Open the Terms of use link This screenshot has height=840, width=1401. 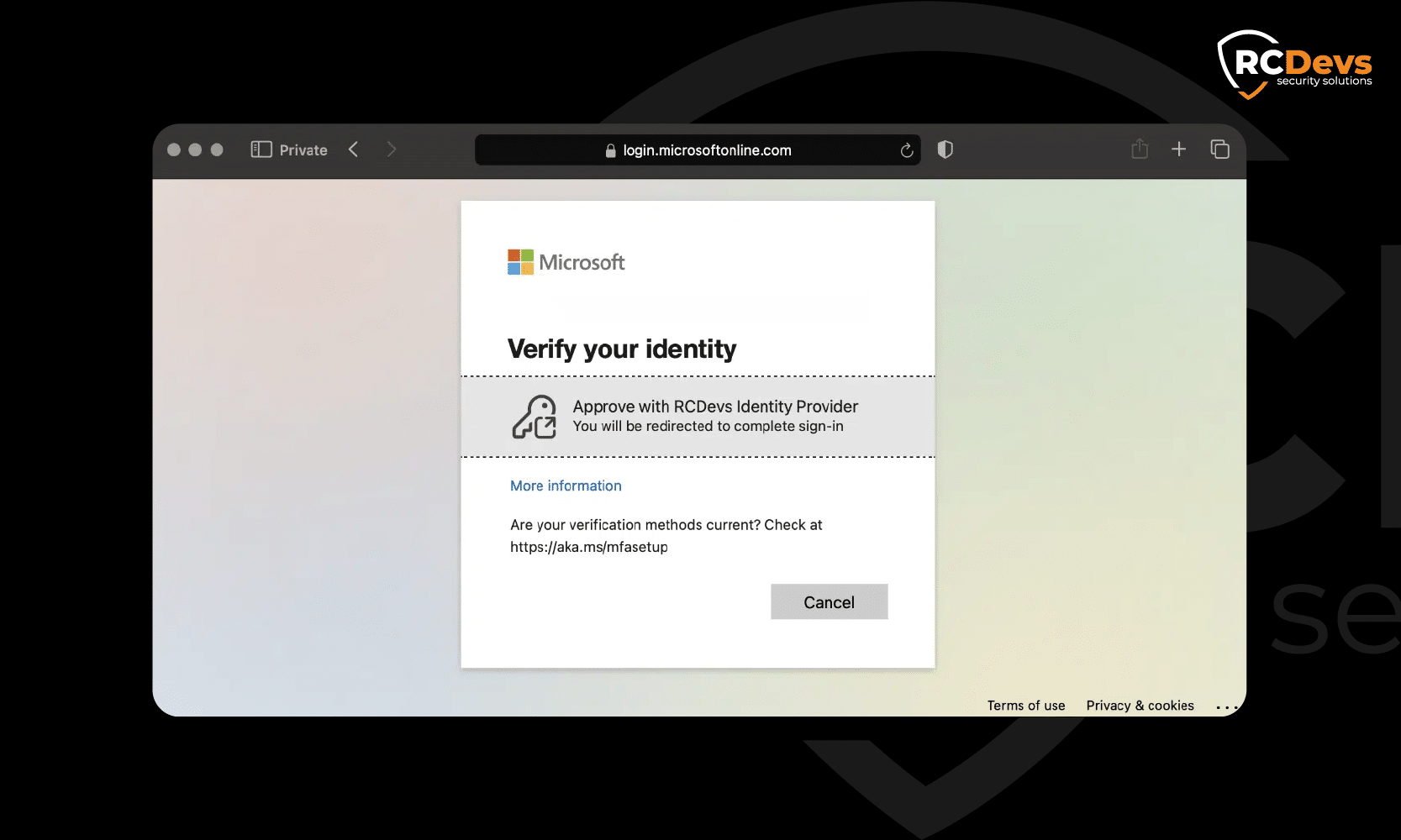point(1026,706)
